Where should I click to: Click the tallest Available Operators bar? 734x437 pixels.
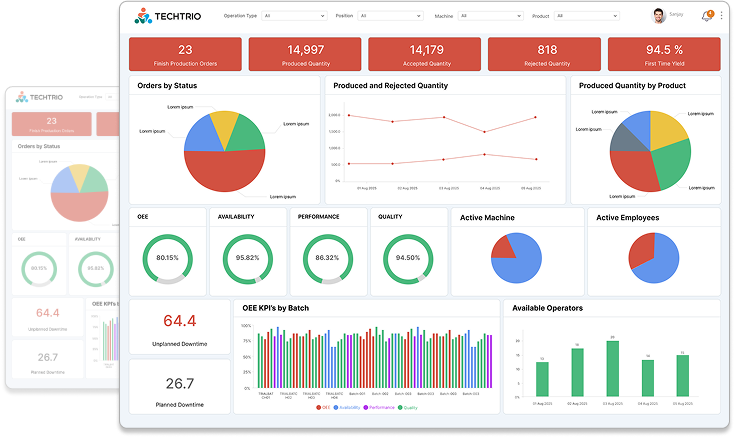point(612,368)
